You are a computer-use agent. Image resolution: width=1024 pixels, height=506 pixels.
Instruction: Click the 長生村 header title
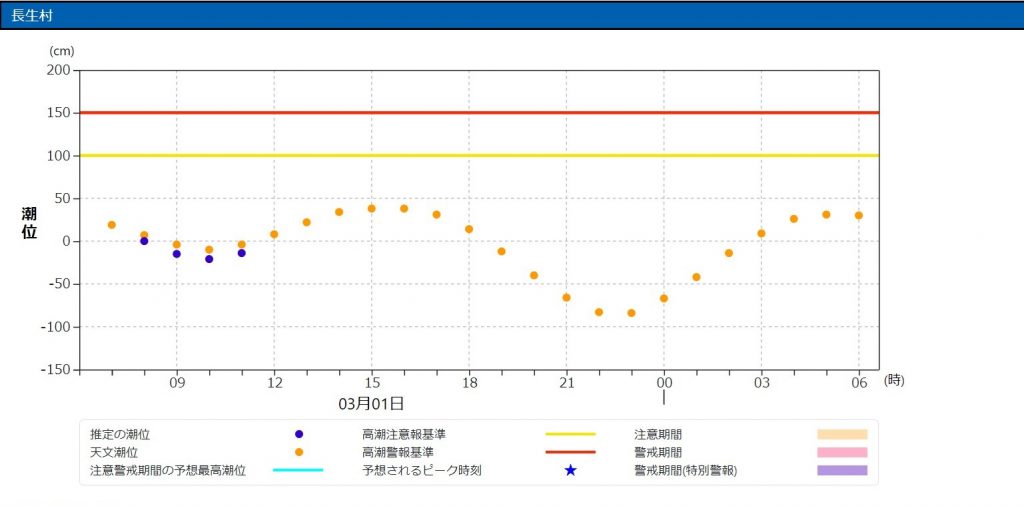31,16
